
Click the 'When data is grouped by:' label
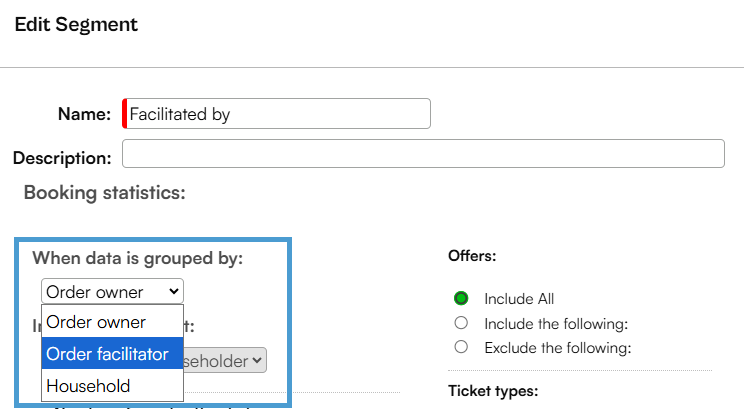click(138, 258)
